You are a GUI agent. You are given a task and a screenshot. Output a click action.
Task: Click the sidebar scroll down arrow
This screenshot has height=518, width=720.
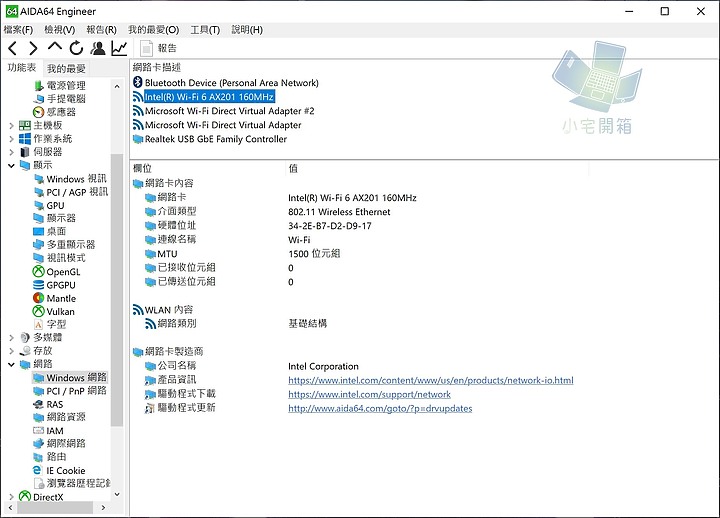point(117,495)
